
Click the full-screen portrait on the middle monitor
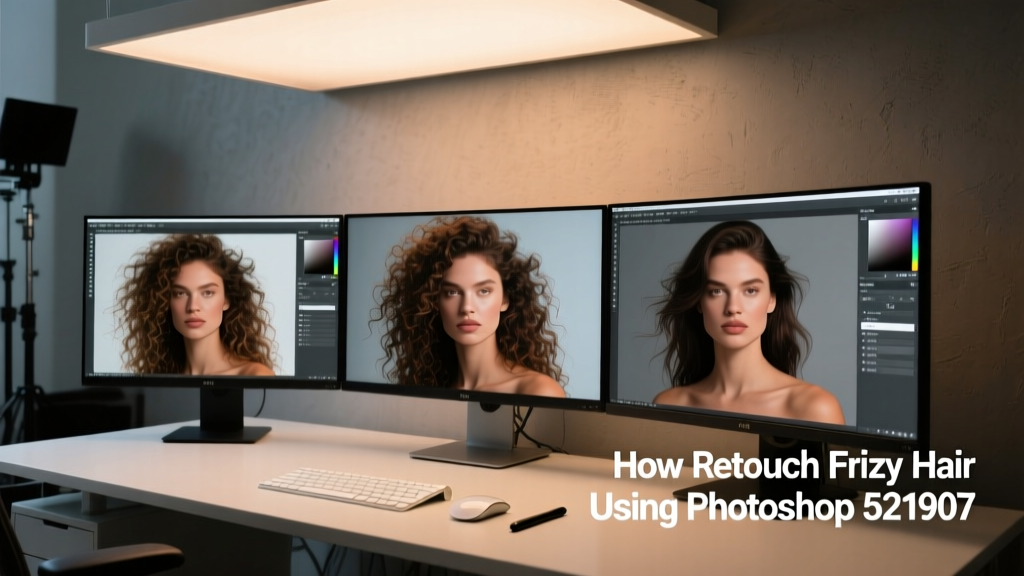(474, 304)
